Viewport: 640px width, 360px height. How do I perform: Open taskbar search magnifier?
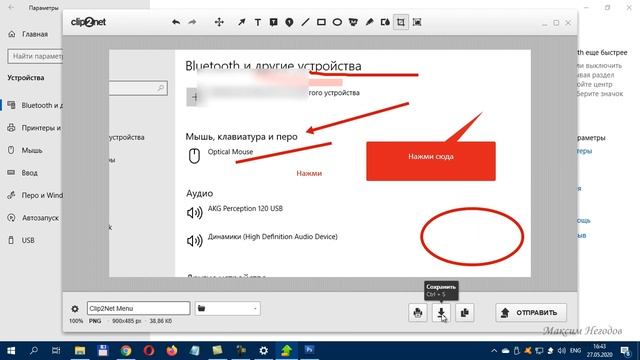click(x=34, y=350)
